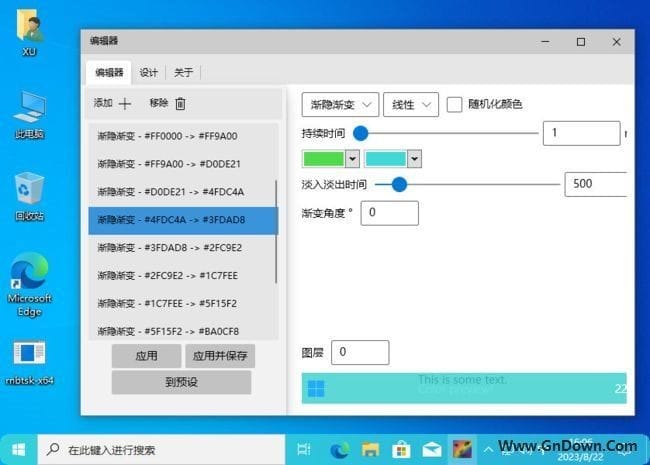This screenshot has height=465, width=650.
Task: Select row #5F15F2 -> #BA0CF8
Action: tap(183, 330)
